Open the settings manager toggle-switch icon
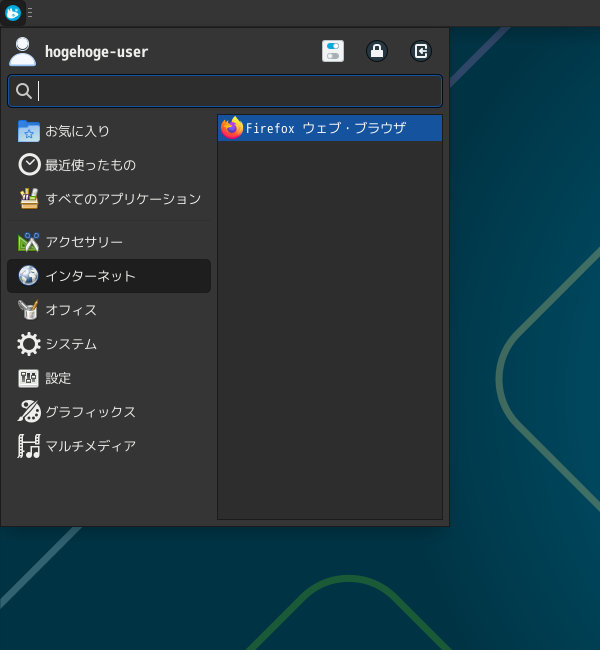The height and width of the screenshot is (650, 600). click(x=333, y=51)
